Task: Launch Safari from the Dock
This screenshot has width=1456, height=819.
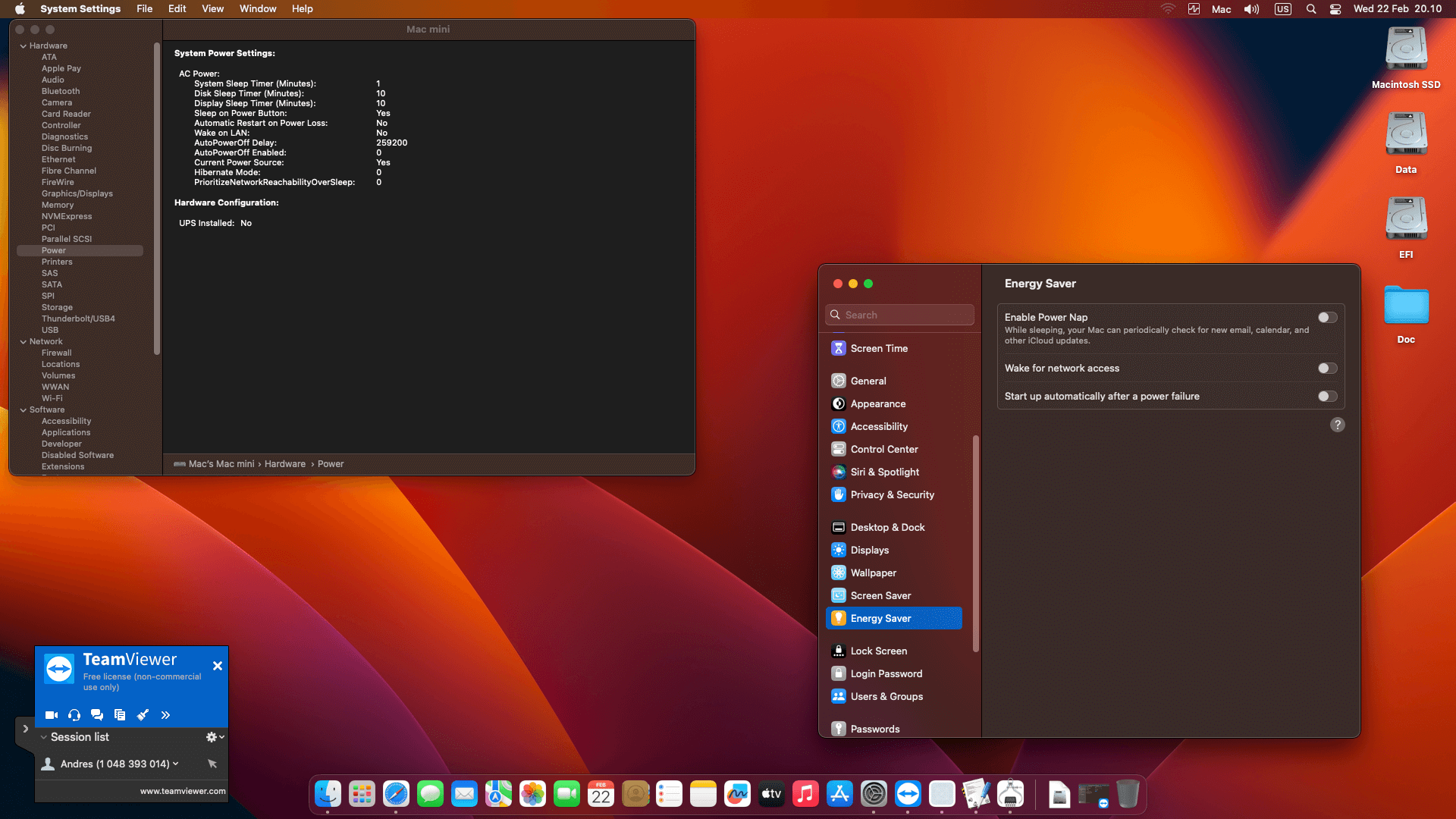Action: (x=396, y=794)
